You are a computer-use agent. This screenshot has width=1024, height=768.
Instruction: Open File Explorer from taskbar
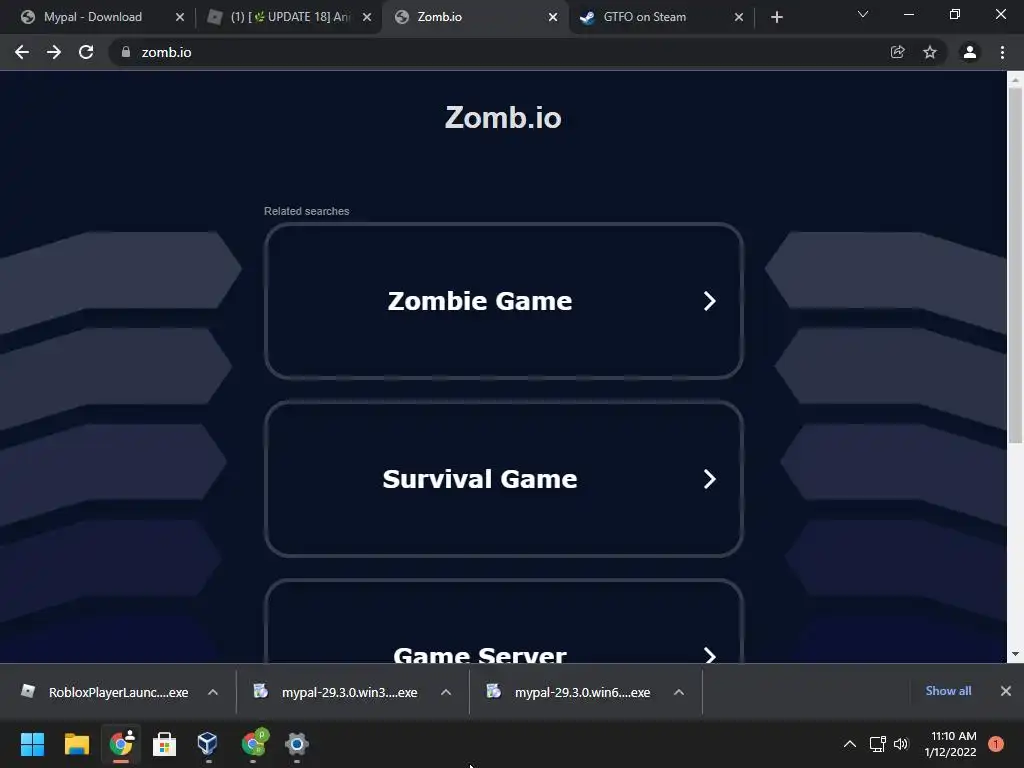(76, 744)
